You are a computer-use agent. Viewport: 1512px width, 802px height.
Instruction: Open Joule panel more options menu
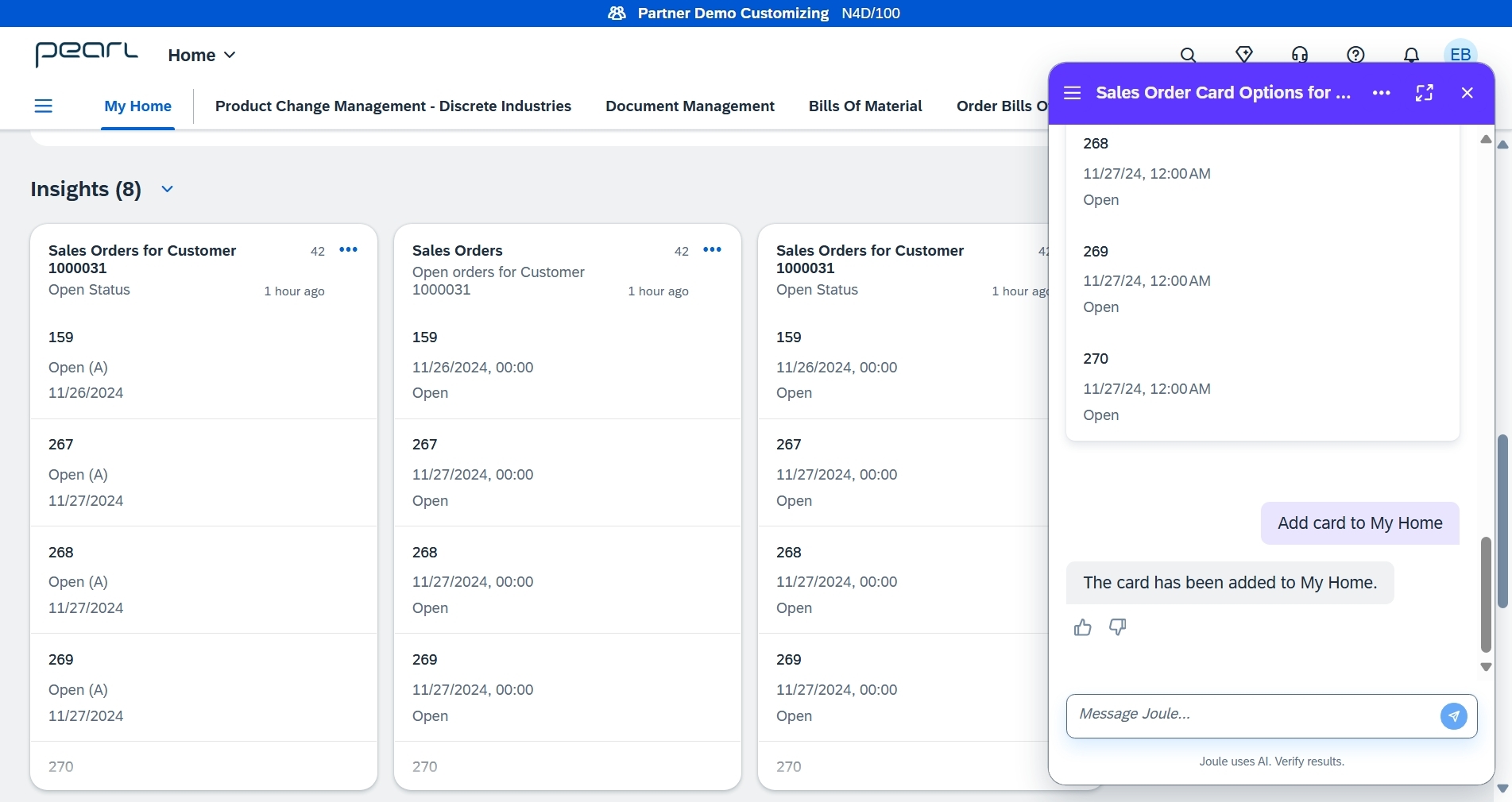[x=1382, y=93]
